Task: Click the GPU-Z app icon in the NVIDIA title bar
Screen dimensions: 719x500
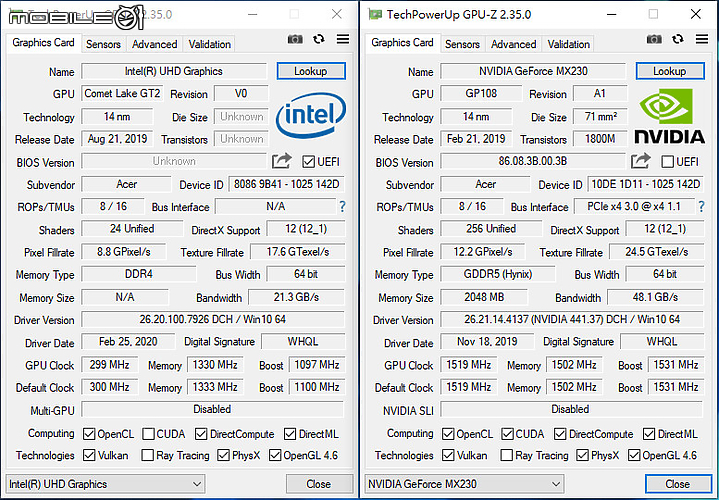Action: click(x=375, y=15)
